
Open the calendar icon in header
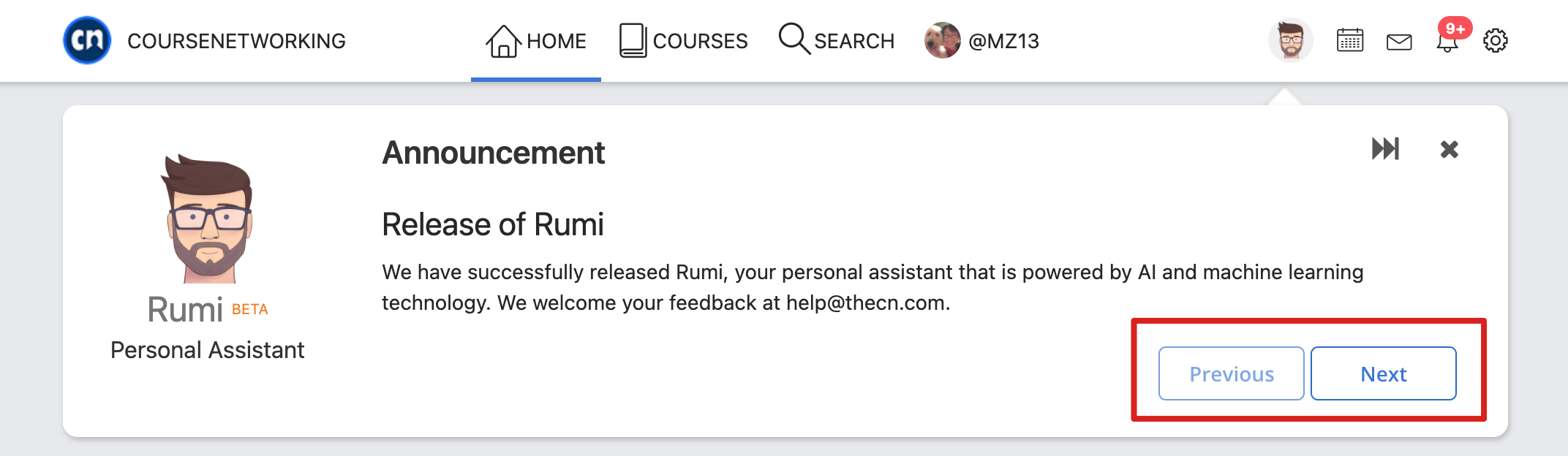tap(1349, 41)
